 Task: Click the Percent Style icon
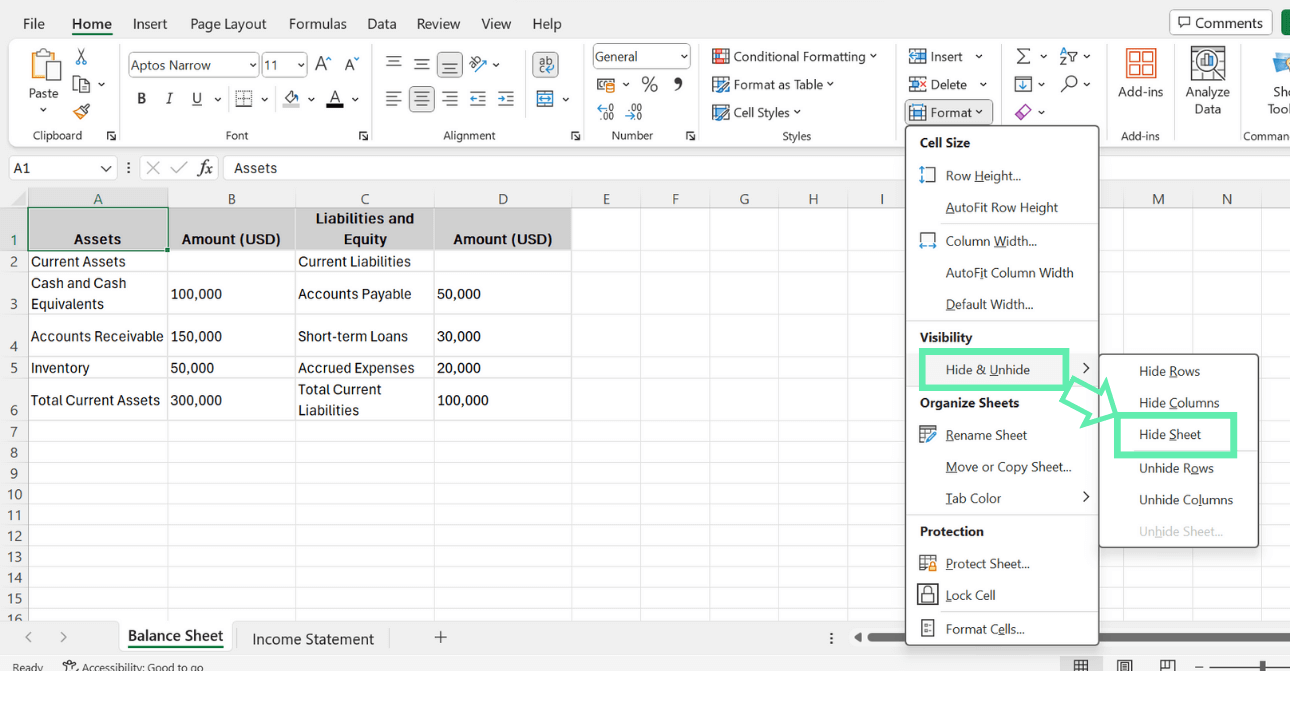(649, 85)
